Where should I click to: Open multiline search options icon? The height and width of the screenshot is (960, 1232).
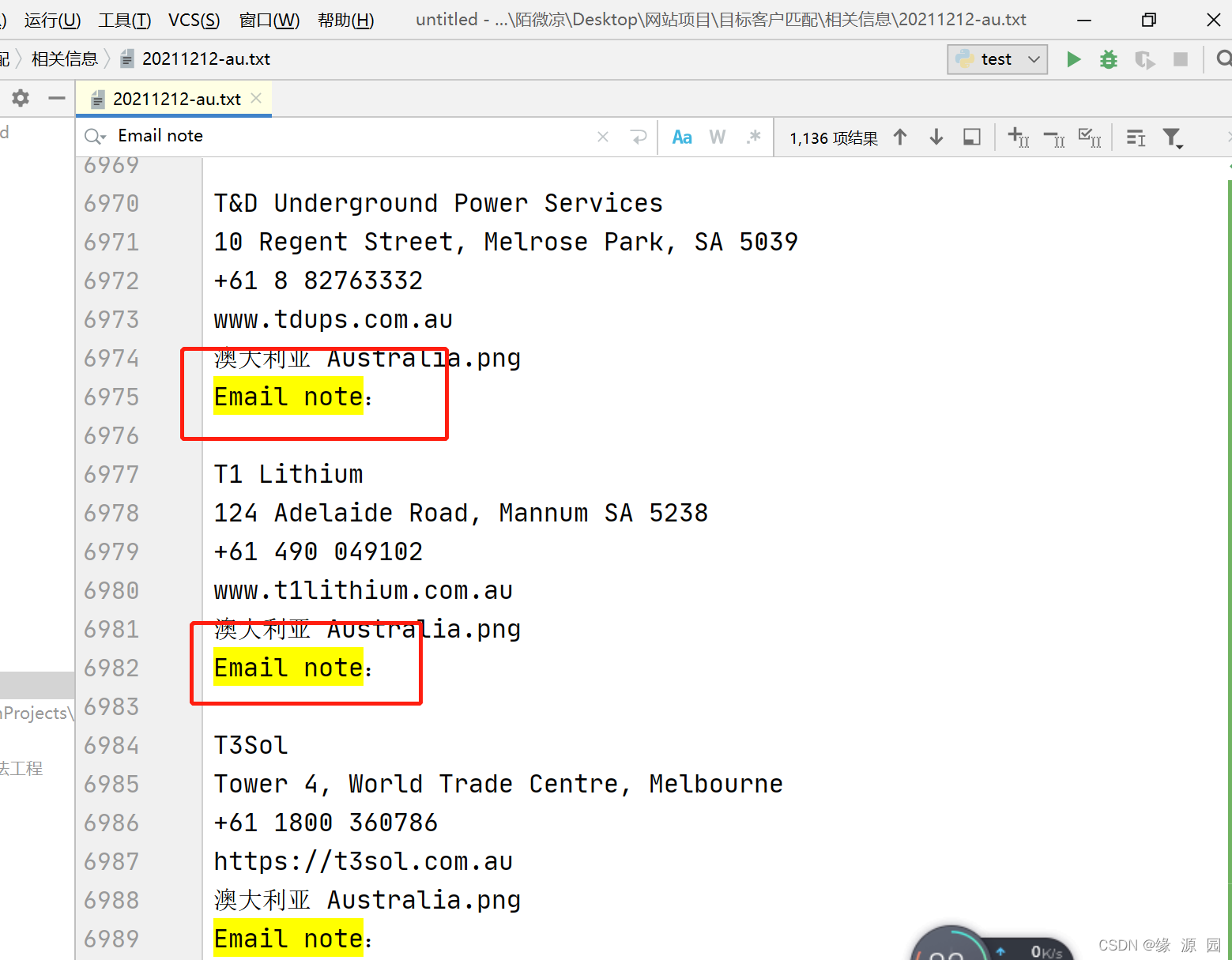point(1136,137)
